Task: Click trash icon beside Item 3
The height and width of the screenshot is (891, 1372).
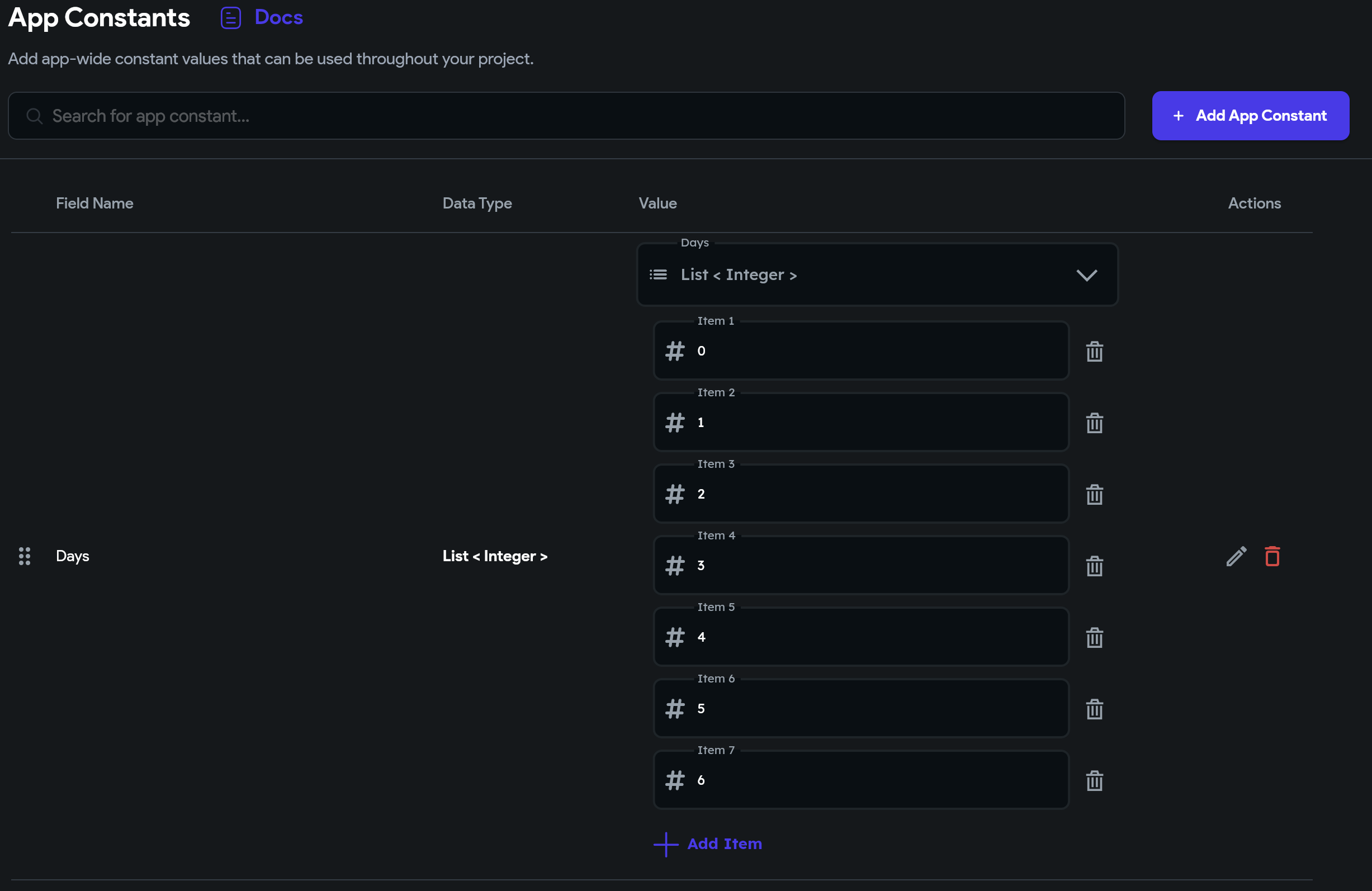Action: (1094, 494)
